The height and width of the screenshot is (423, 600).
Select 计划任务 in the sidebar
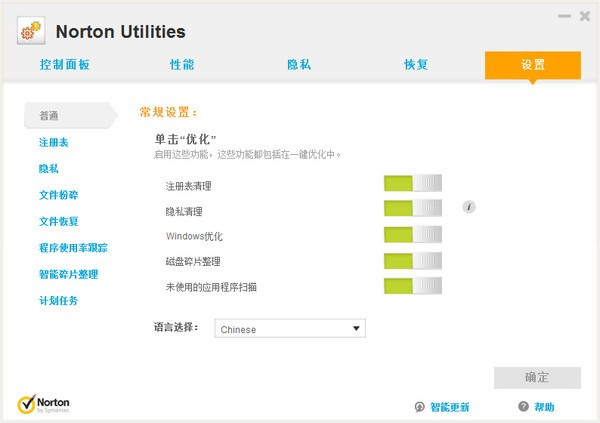pos(58,300)
